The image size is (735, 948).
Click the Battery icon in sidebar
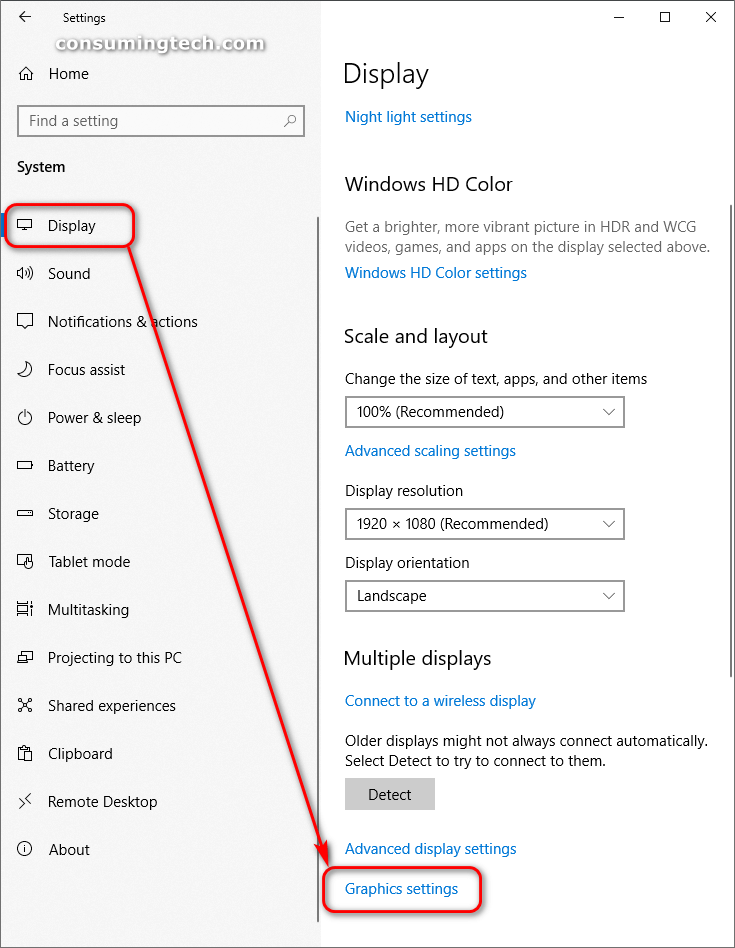pos(26,465)
